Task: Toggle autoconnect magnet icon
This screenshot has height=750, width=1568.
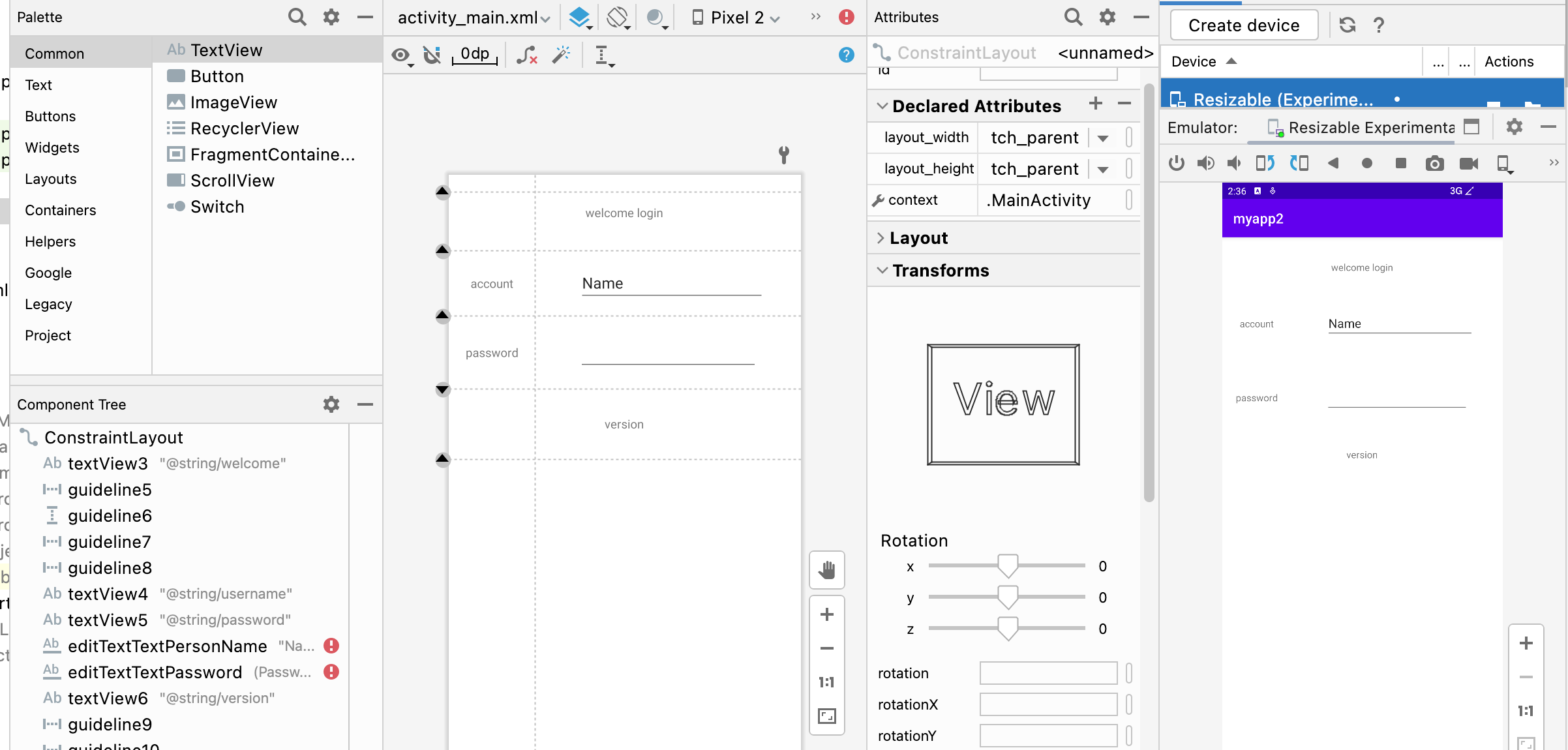Action: click(x=432, y=55)
